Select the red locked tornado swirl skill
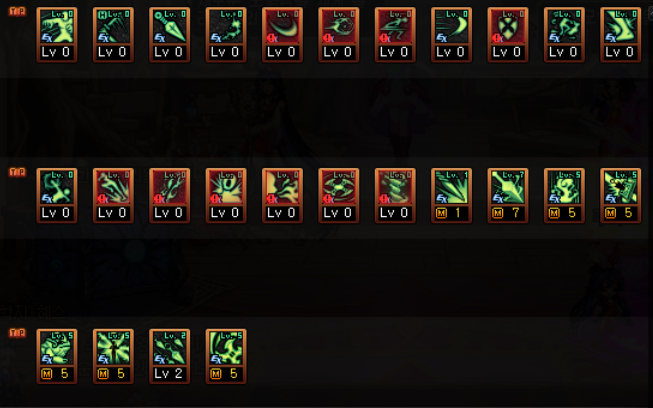653x408 pixels. tap(395, 196)
